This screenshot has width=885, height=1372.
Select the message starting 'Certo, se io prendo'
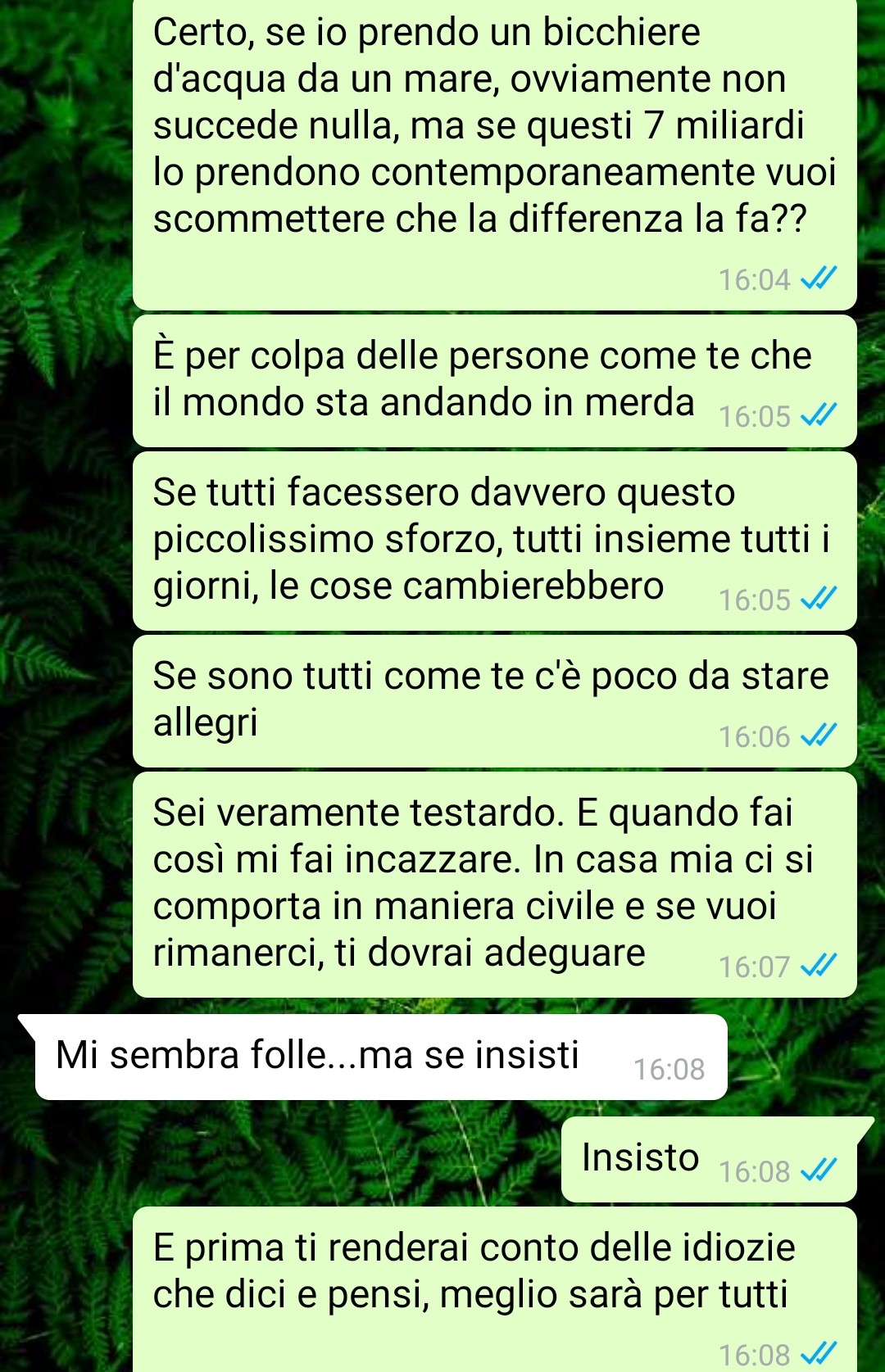pyautogui.click(x=495, y=154)
